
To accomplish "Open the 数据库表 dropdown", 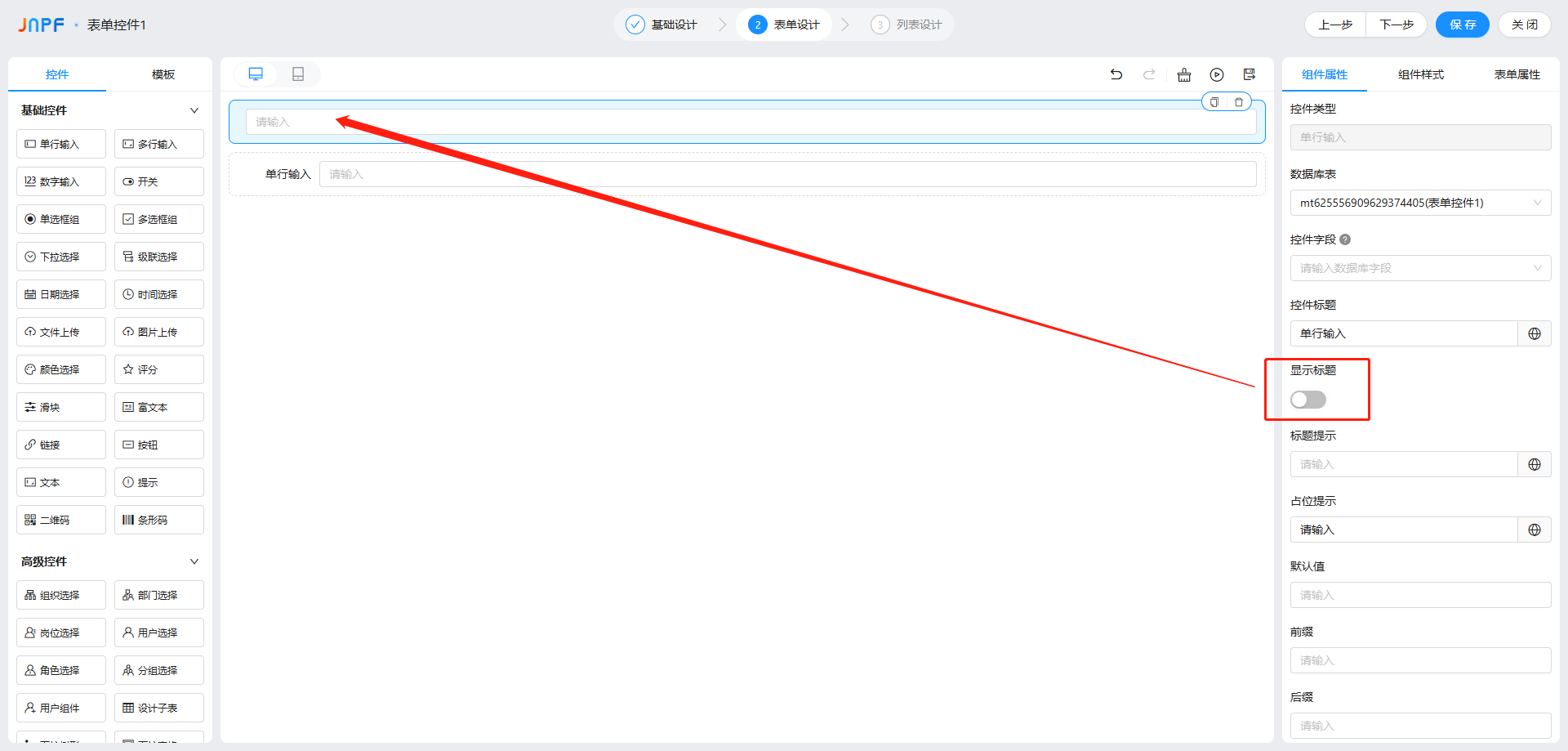I will (1421, 203).
